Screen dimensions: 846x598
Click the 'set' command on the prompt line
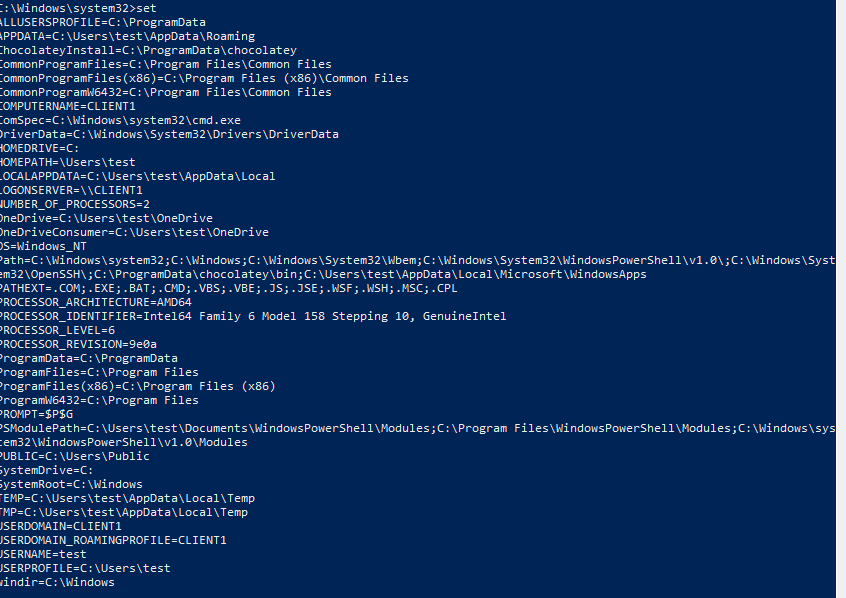[x=146, y=8]
